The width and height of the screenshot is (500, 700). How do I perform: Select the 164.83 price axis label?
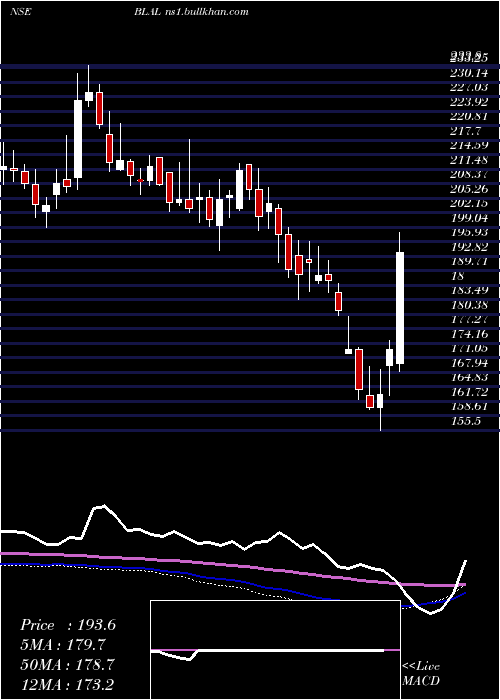pyautogui.click(x=469, y=377)
